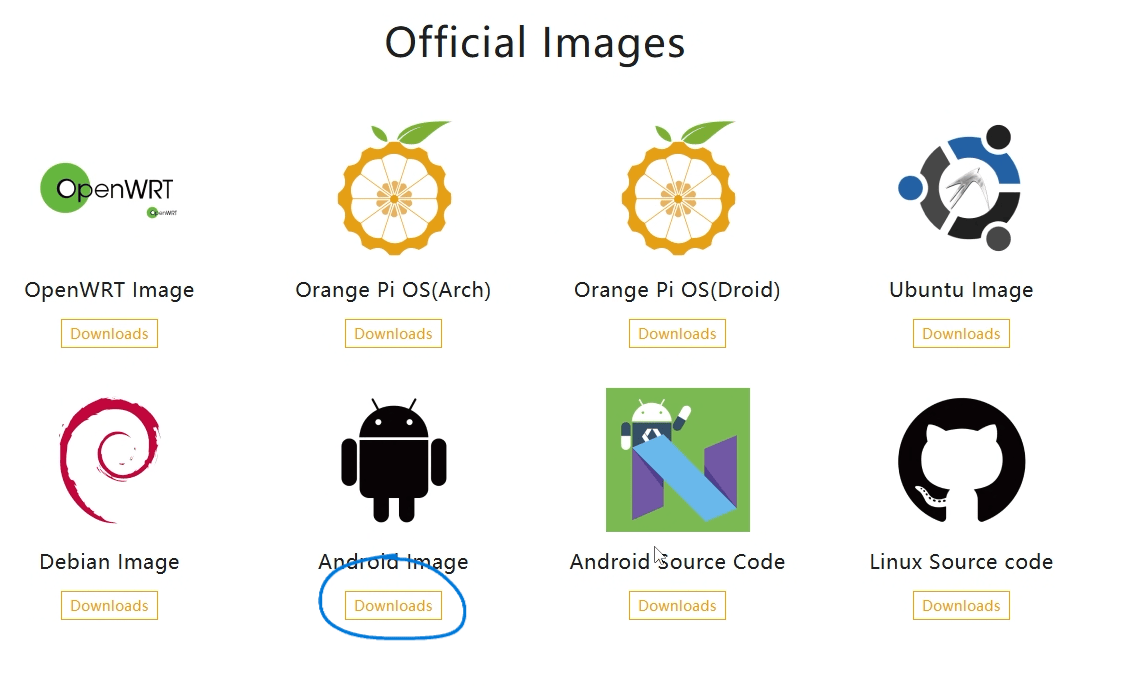Click the black Android robot icon
Screen dimensions: 1138x698
[394, 460]
